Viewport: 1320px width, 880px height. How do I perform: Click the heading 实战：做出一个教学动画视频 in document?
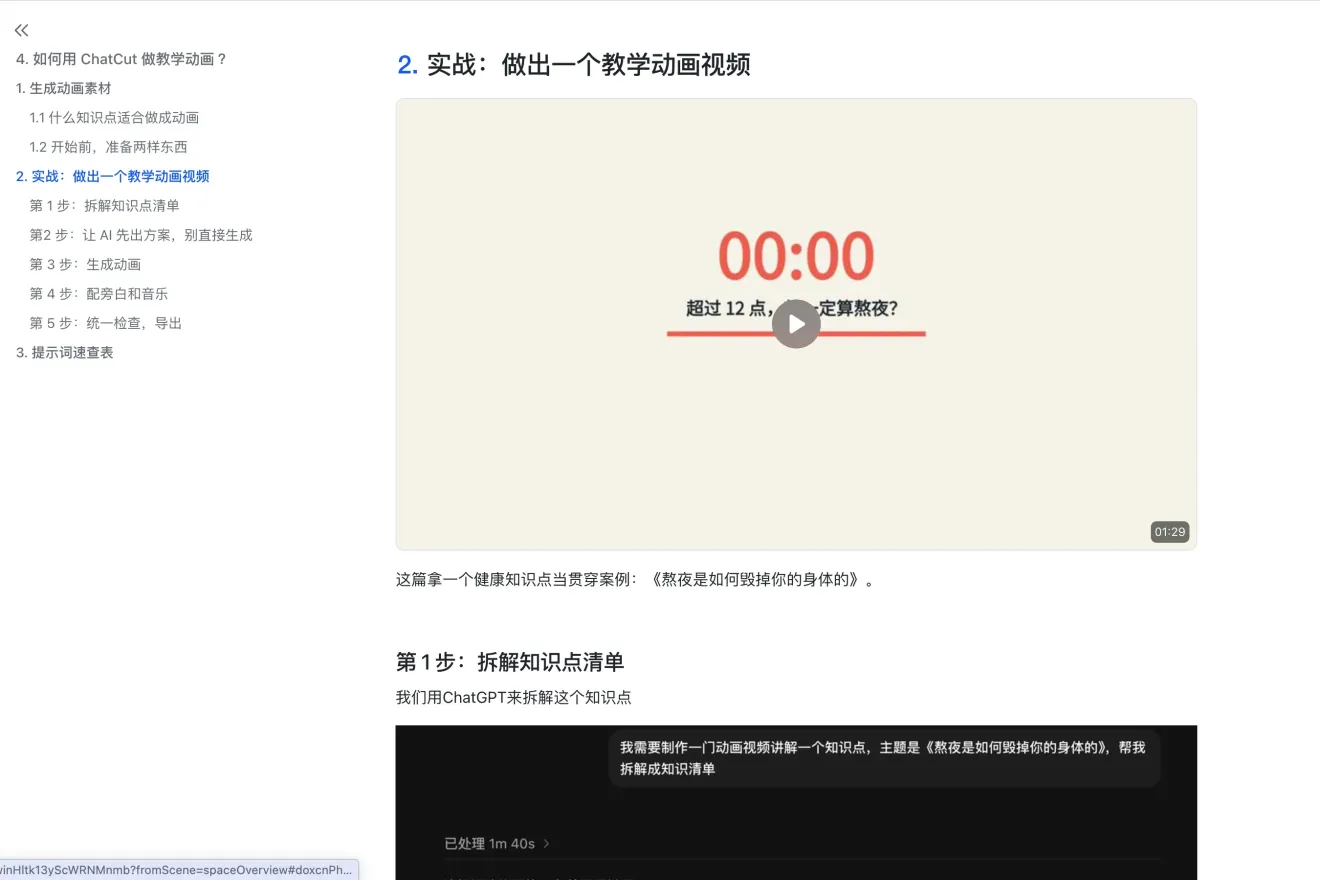(588, 65)
